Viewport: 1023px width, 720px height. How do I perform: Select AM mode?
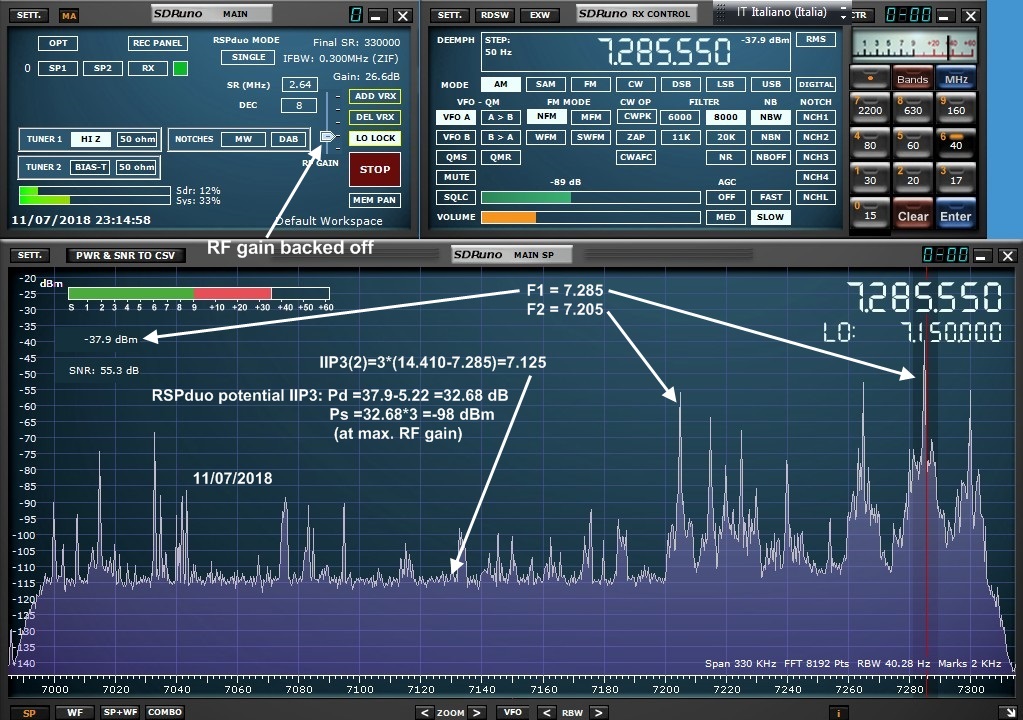tap(500, 84)
